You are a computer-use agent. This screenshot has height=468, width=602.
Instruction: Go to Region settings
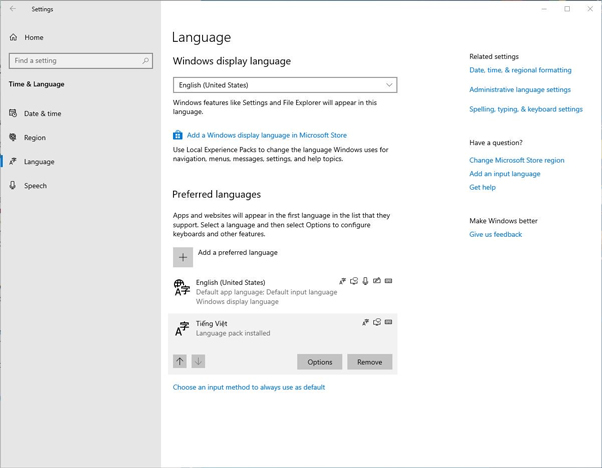click(x=35, y=138)
